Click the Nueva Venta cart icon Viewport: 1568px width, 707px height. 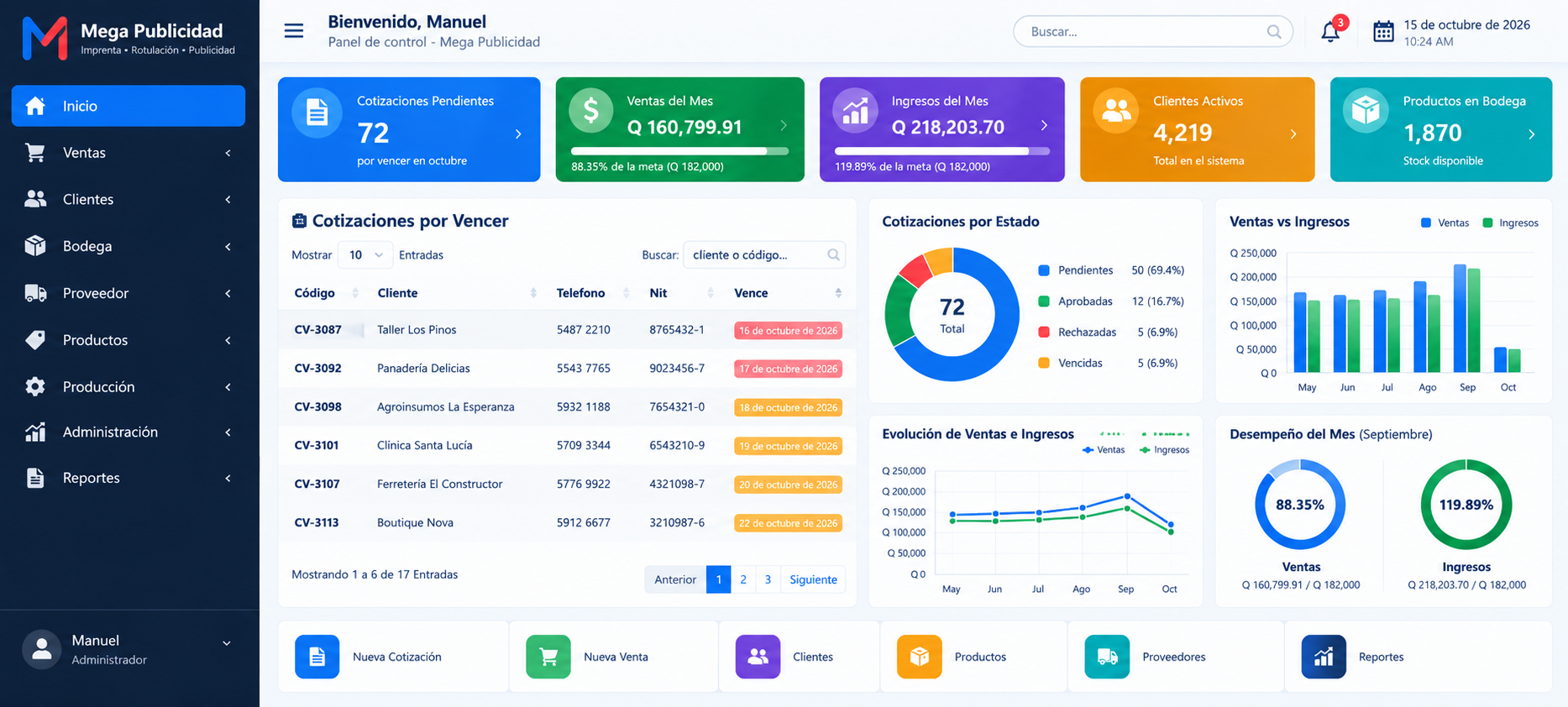coord(548,657)
